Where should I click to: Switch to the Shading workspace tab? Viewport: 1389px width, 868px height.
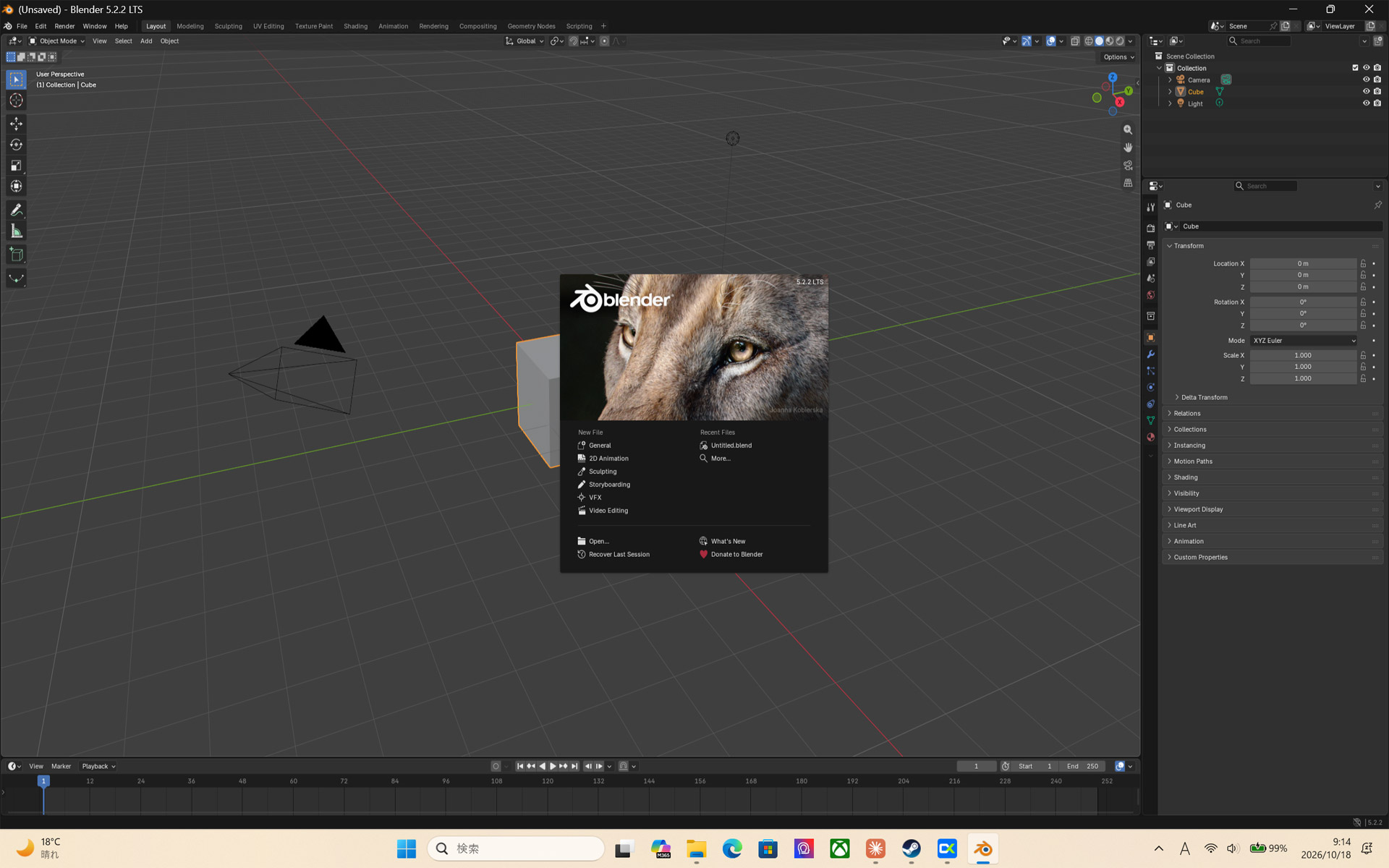click(355, 26)
